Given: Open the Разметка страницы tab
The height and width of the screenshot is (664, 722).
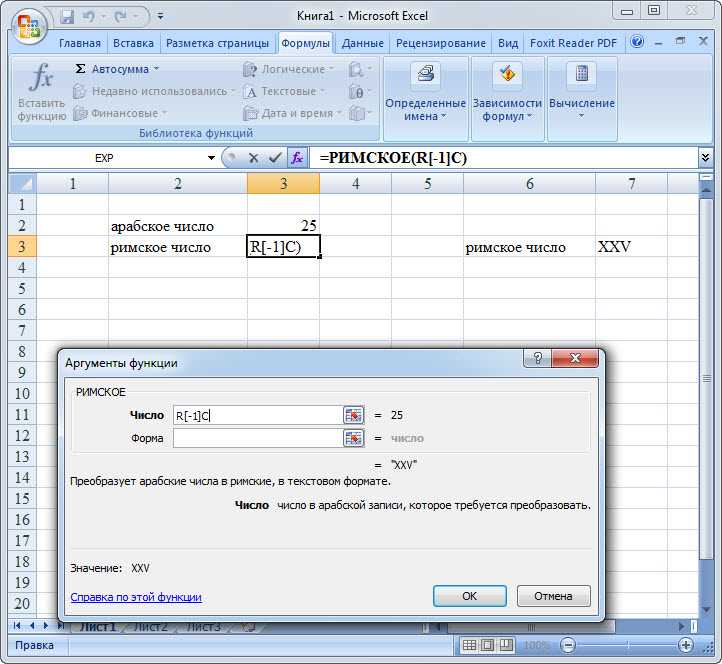Looking at the screenshot, I should pyautogui.click(x=217, y=43).
